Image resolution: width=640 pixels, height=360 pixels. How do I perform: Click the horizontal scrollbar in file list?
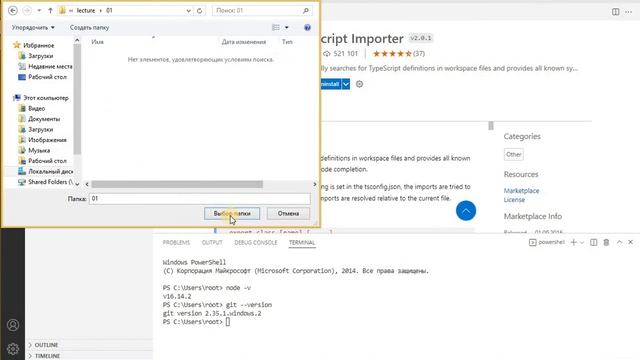[177, 184]
